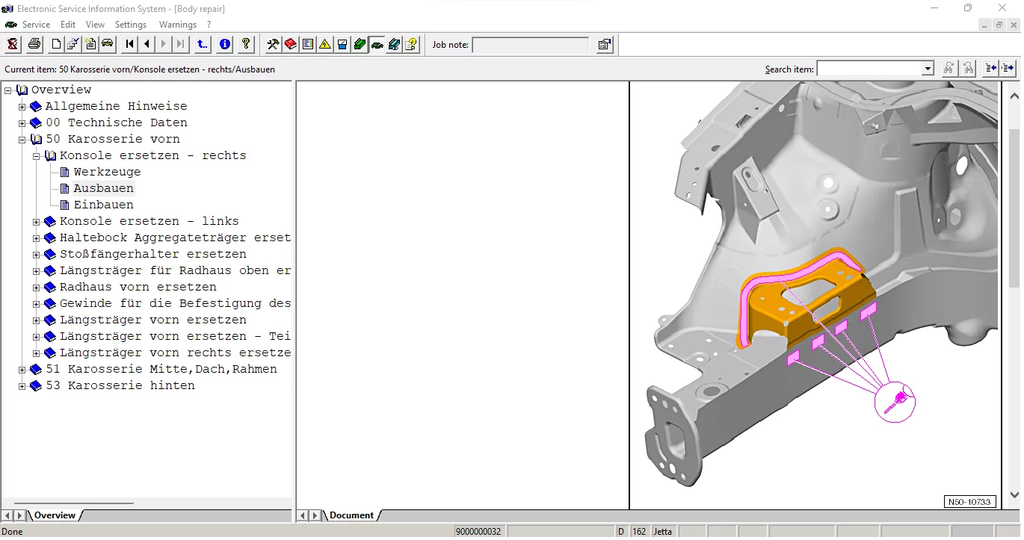Screen dimensions: 1024x540
Task: Collapse the 50 Karosserie vorn node
Action: pos(22,140)
